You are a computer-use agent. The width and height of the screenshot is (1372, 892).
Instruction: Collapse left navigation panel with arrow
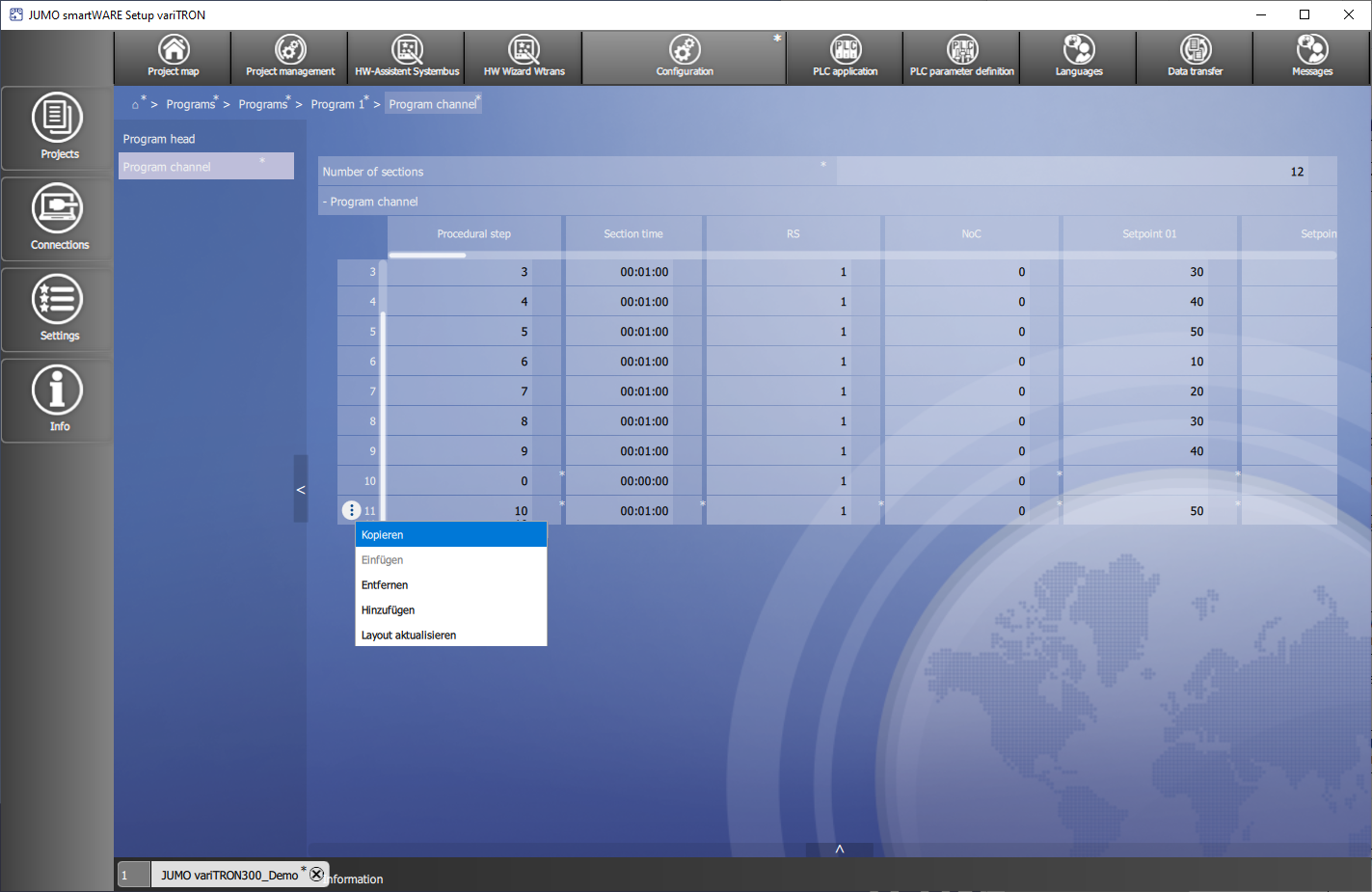(x=301, y=490)
